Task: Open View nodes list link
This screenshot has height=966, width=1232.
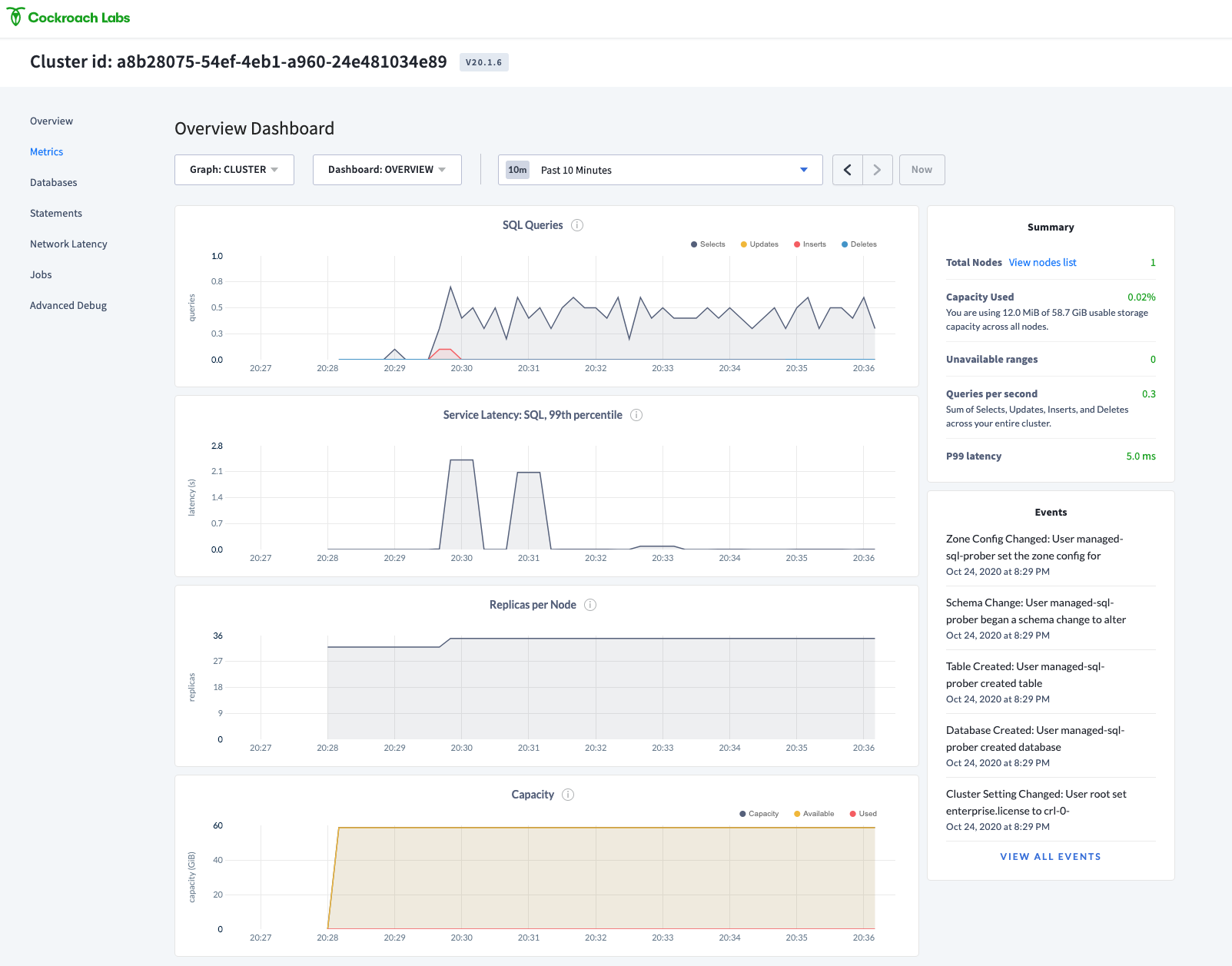Action: pos(1043,263)
